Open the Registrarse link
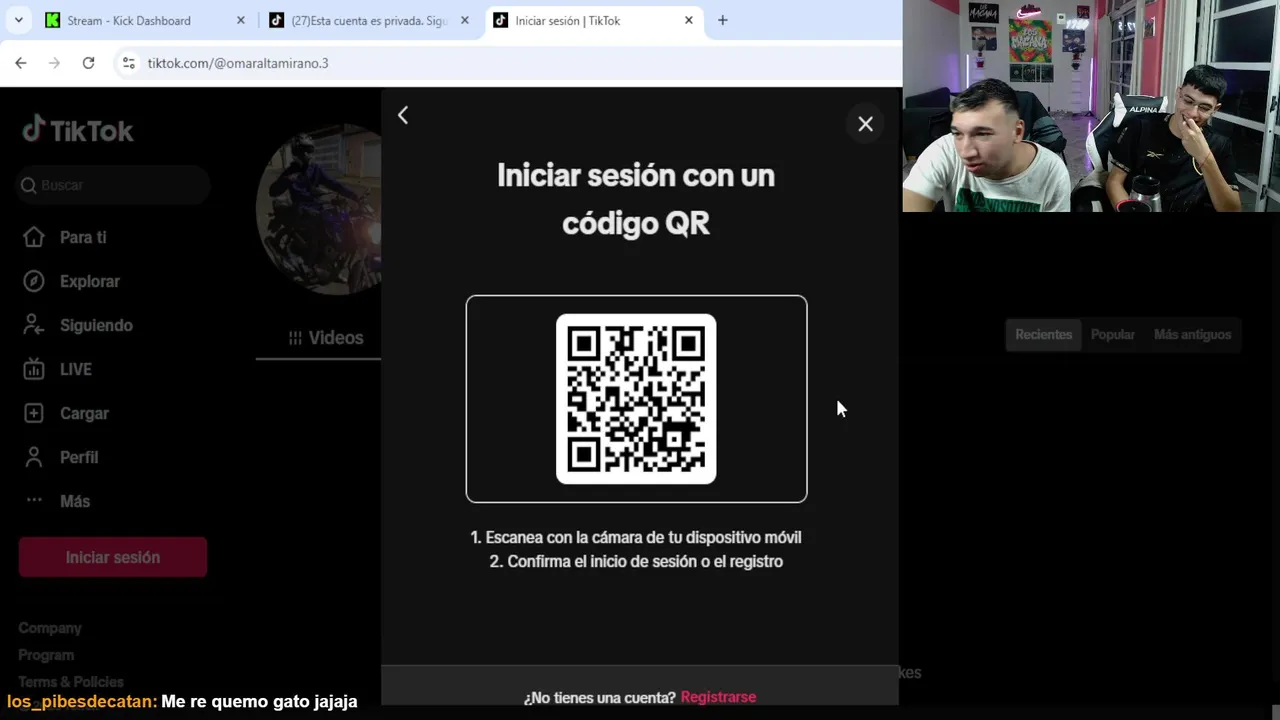 pyautogui.click(x=718, y=697)
